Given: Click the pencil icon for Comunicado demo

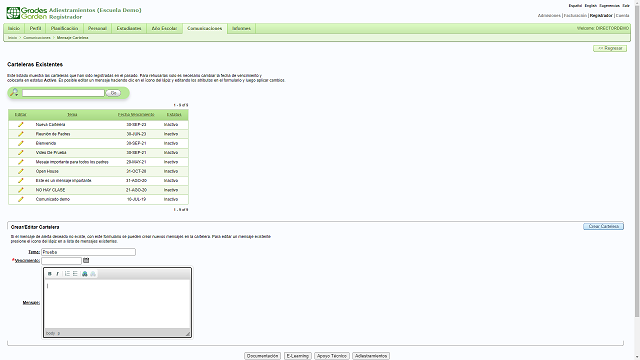Looking at the screenshot, I should pyautogui.click(x=20, y=199).
